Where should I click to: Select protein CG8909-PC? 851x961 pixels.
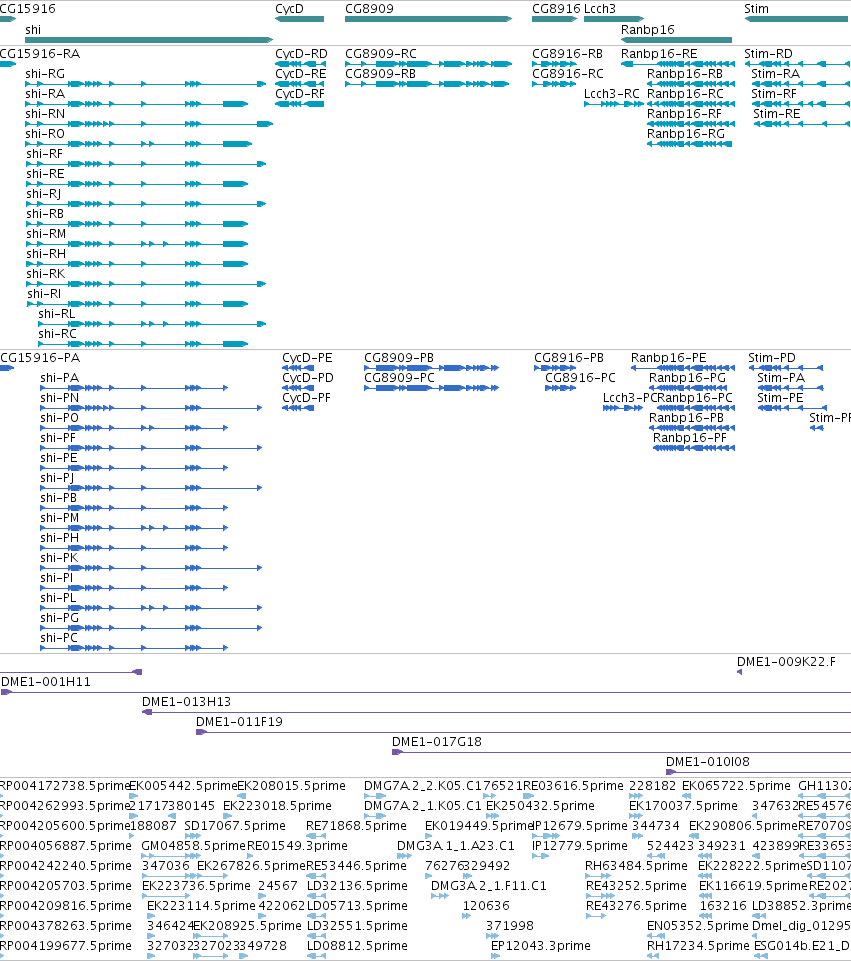pos(431,388)
